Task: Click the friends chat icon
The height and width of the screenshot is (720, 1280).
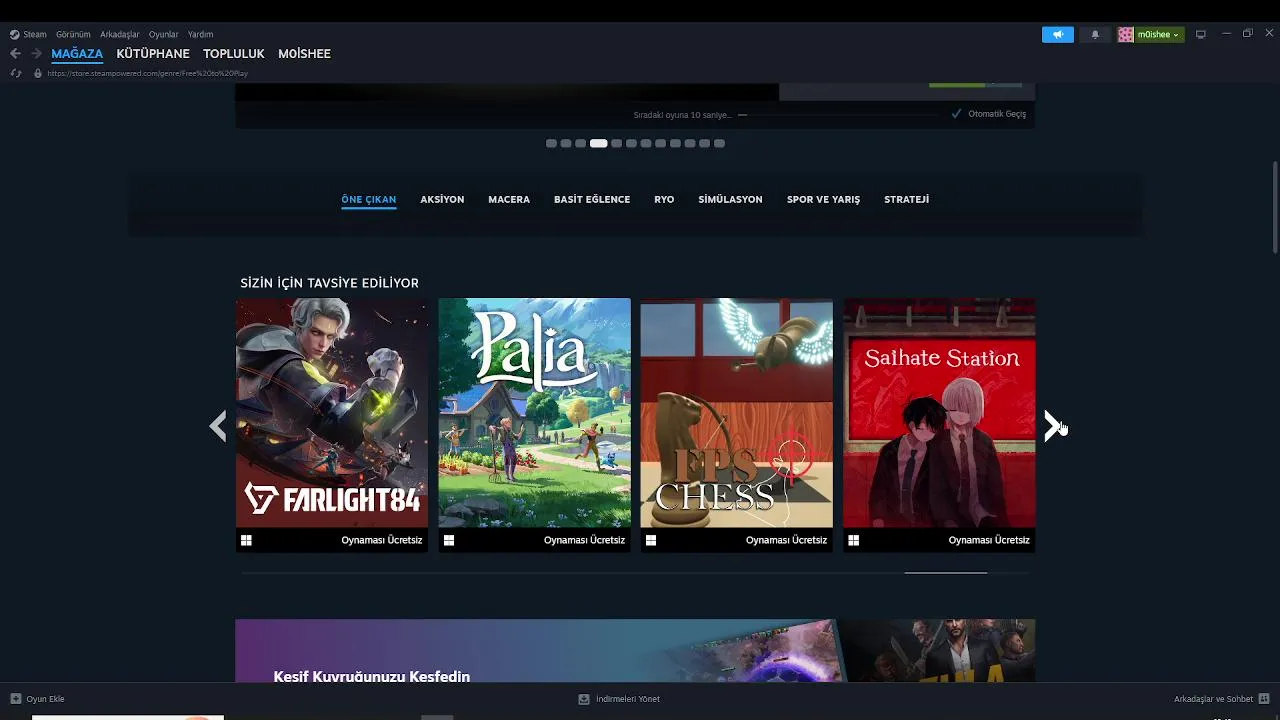Action: pyautogui.click(x=1264, y=699)
